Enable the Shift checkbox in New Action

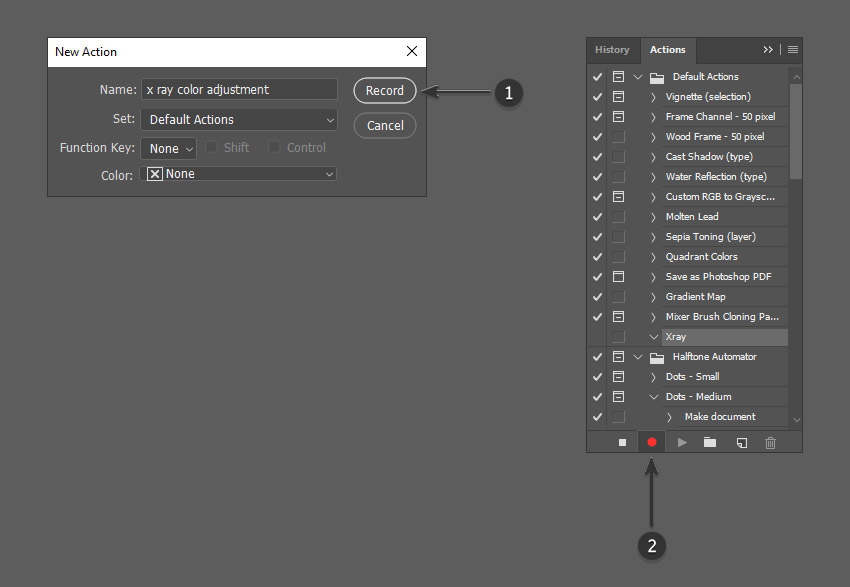[211, 147]
